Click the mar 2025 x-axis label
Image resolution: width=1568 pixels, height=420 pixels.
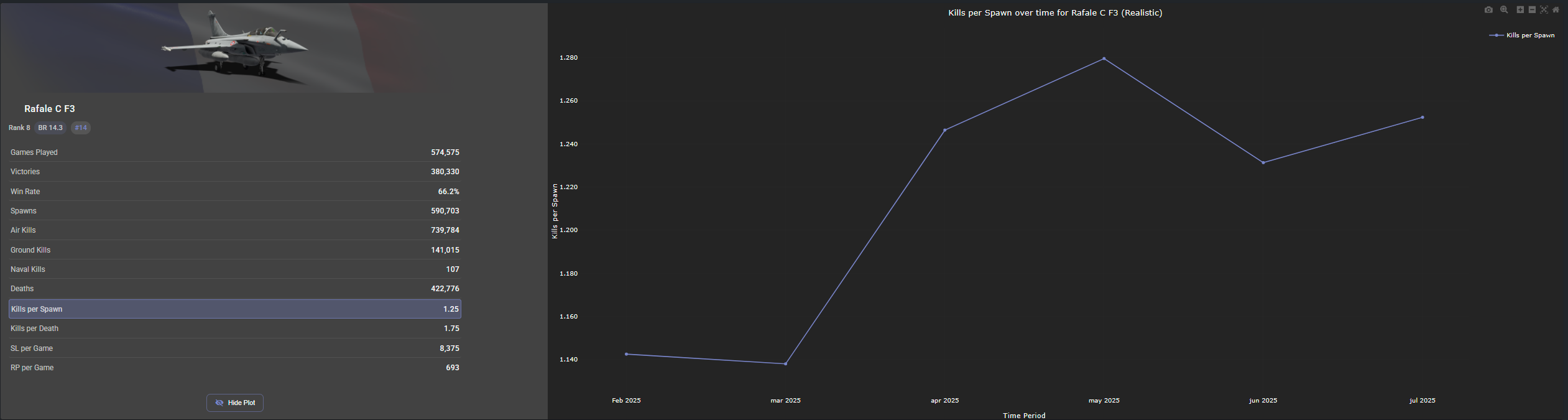(786, 401)
